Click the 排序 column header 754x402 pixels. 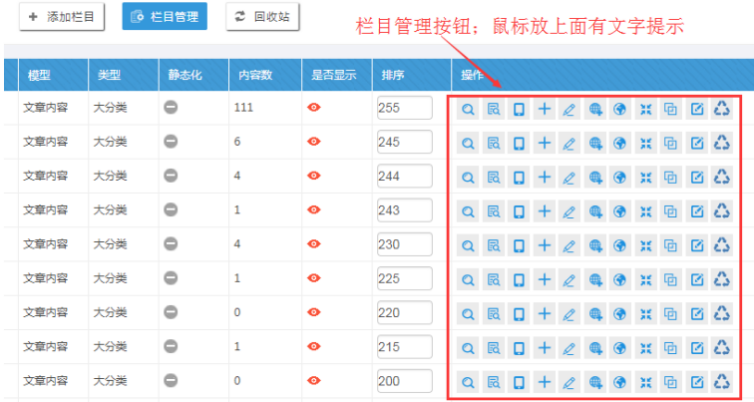coord(392,75)
